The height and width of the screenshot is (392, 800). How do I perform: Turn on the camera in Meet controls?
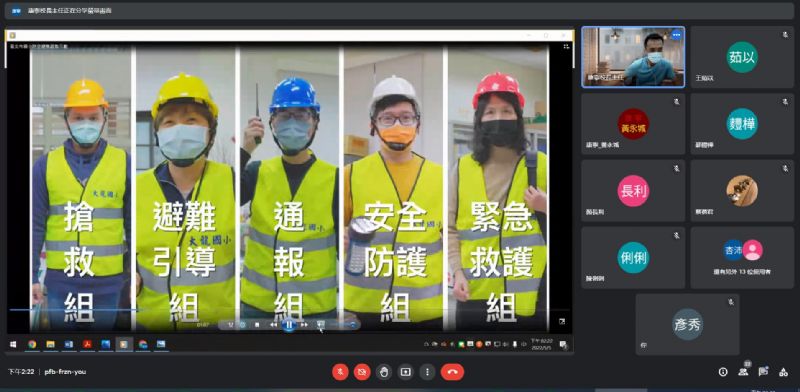tap(362, 372)
